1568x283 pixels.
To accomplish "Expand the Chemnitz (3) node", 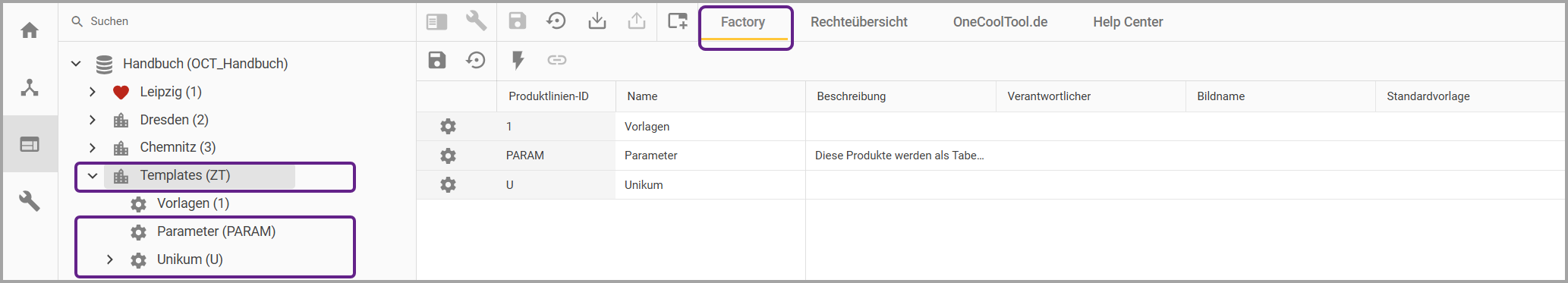I will tap(93, 147).
